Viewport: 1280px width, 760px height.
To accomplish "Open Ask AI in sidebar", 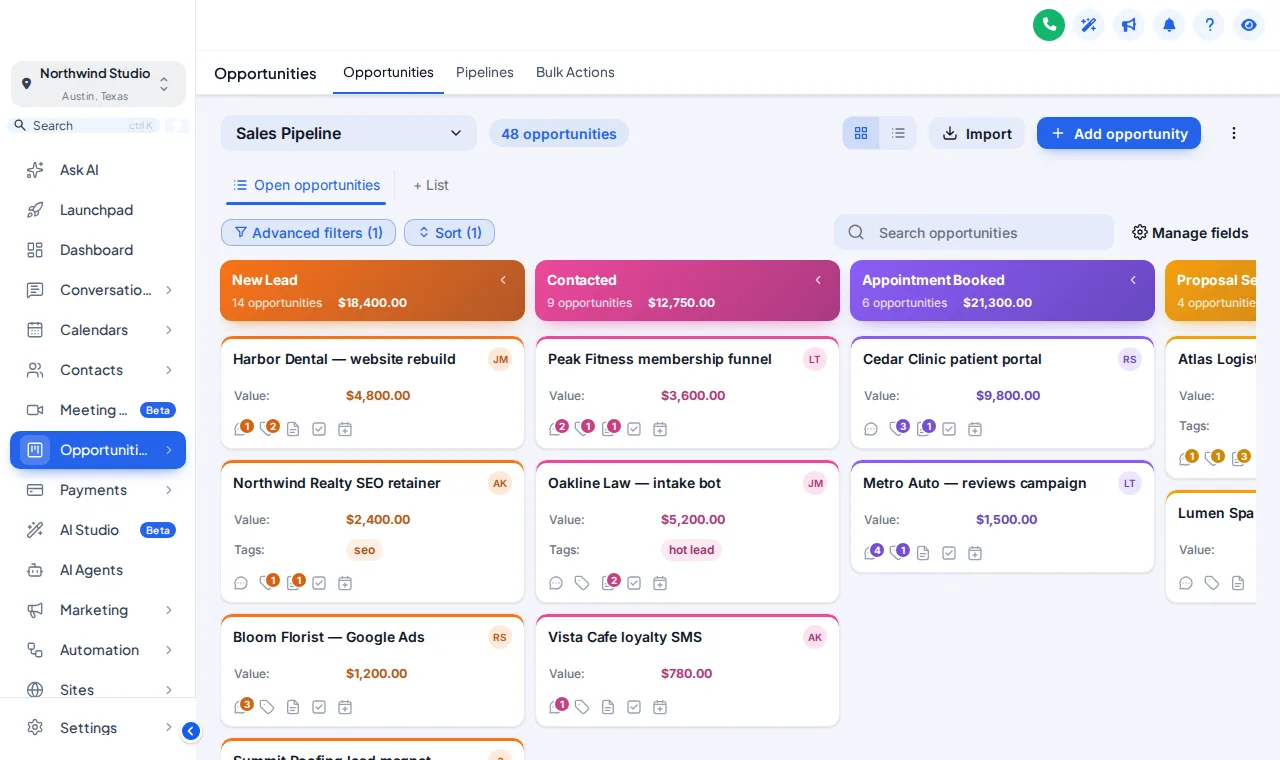I will [98, 170].
